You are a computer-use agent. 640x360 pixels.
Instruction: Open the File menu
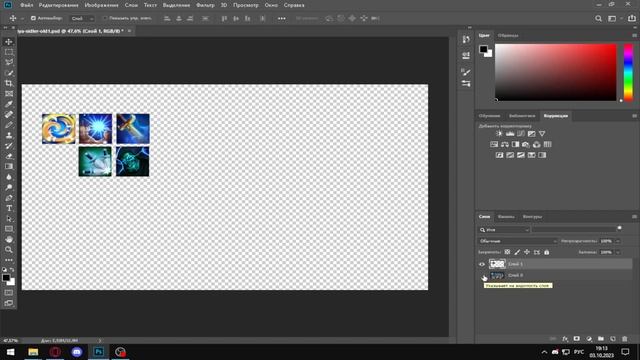click(27, 5)
